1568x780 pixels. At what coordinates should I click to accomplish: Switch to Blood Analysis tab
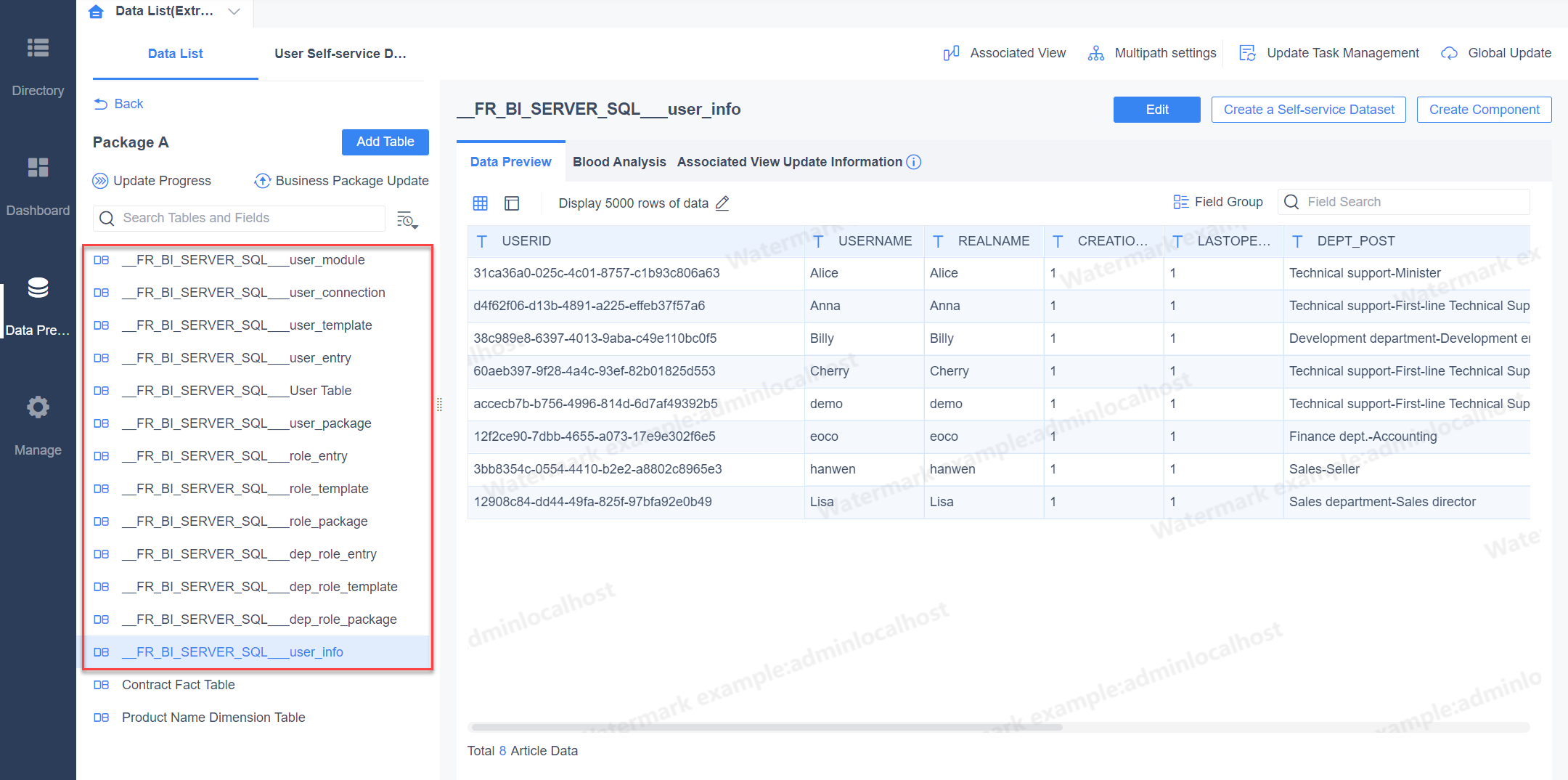tap(619, 162)
